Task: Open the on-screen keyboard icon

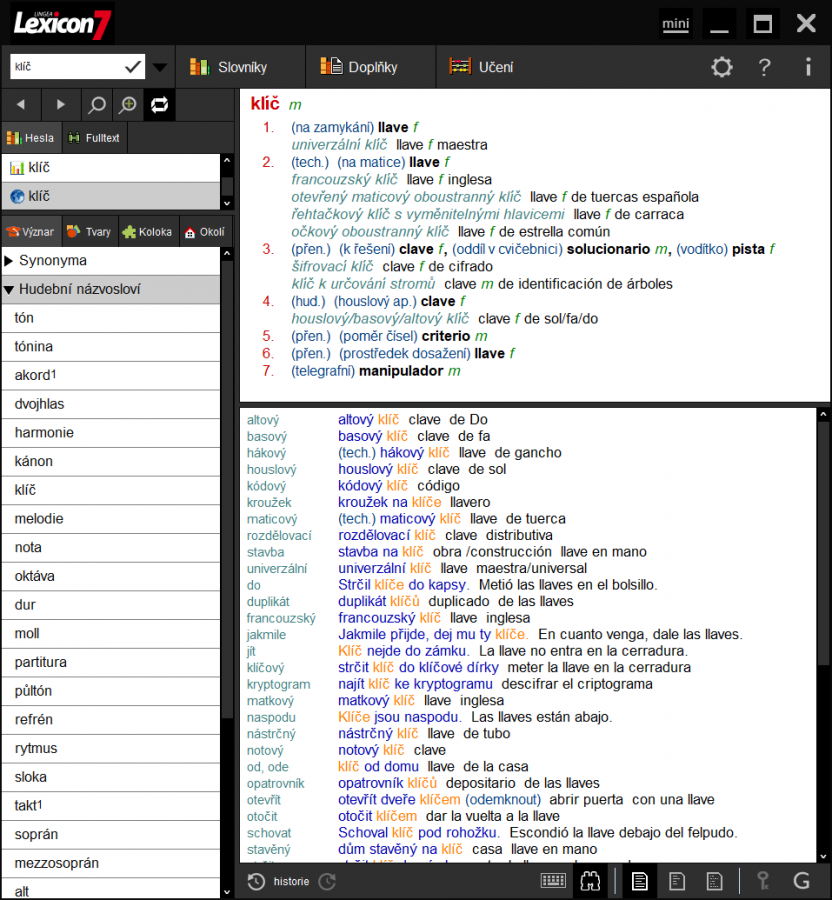Action: (x=553, y=881)
